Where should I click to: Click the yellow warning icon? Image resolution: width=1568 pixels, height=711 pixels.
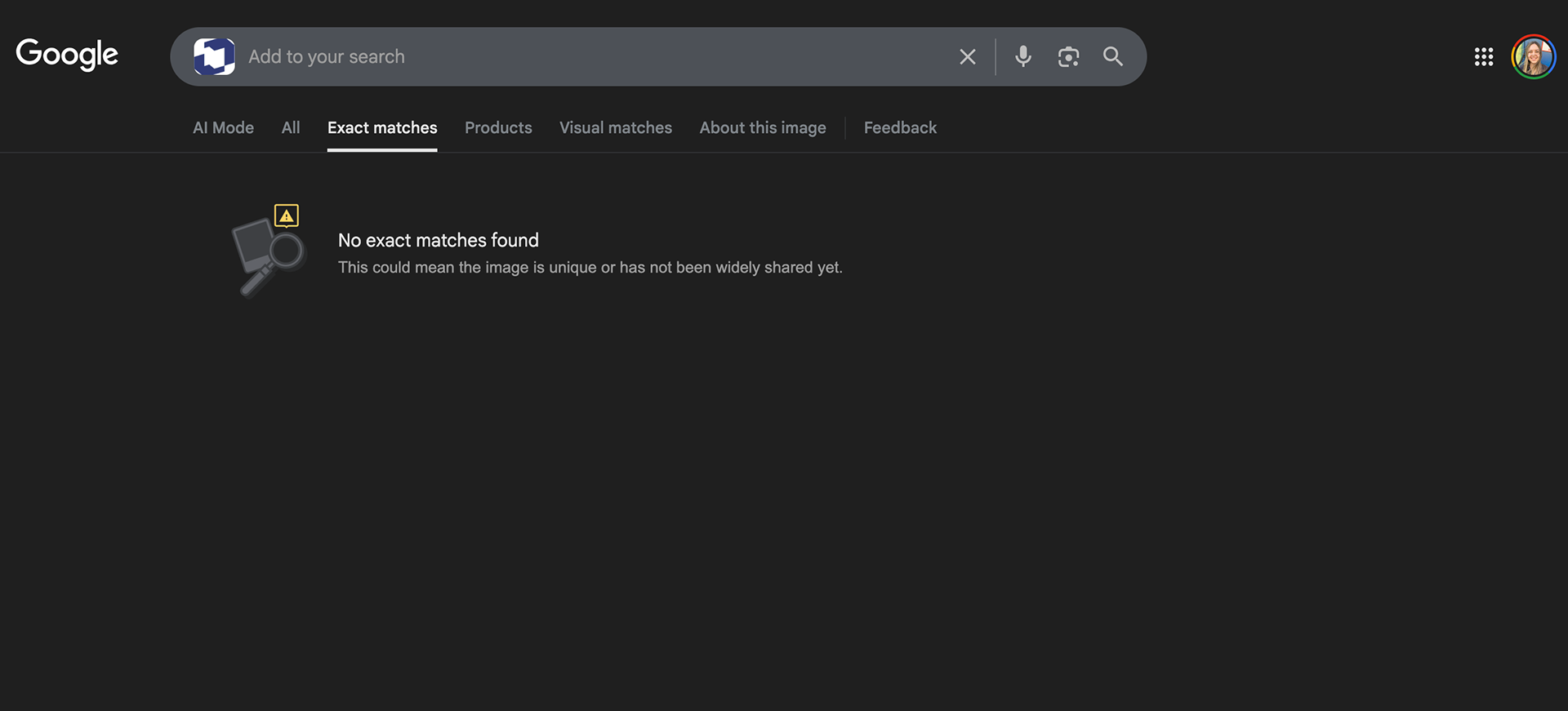pyautogui.click(x=287, y=216)
